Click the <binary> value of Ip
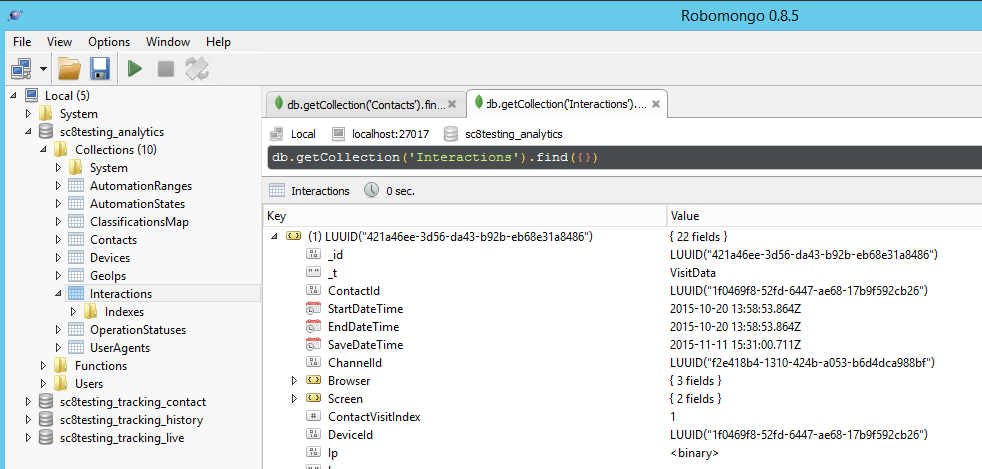 [694, 453]
